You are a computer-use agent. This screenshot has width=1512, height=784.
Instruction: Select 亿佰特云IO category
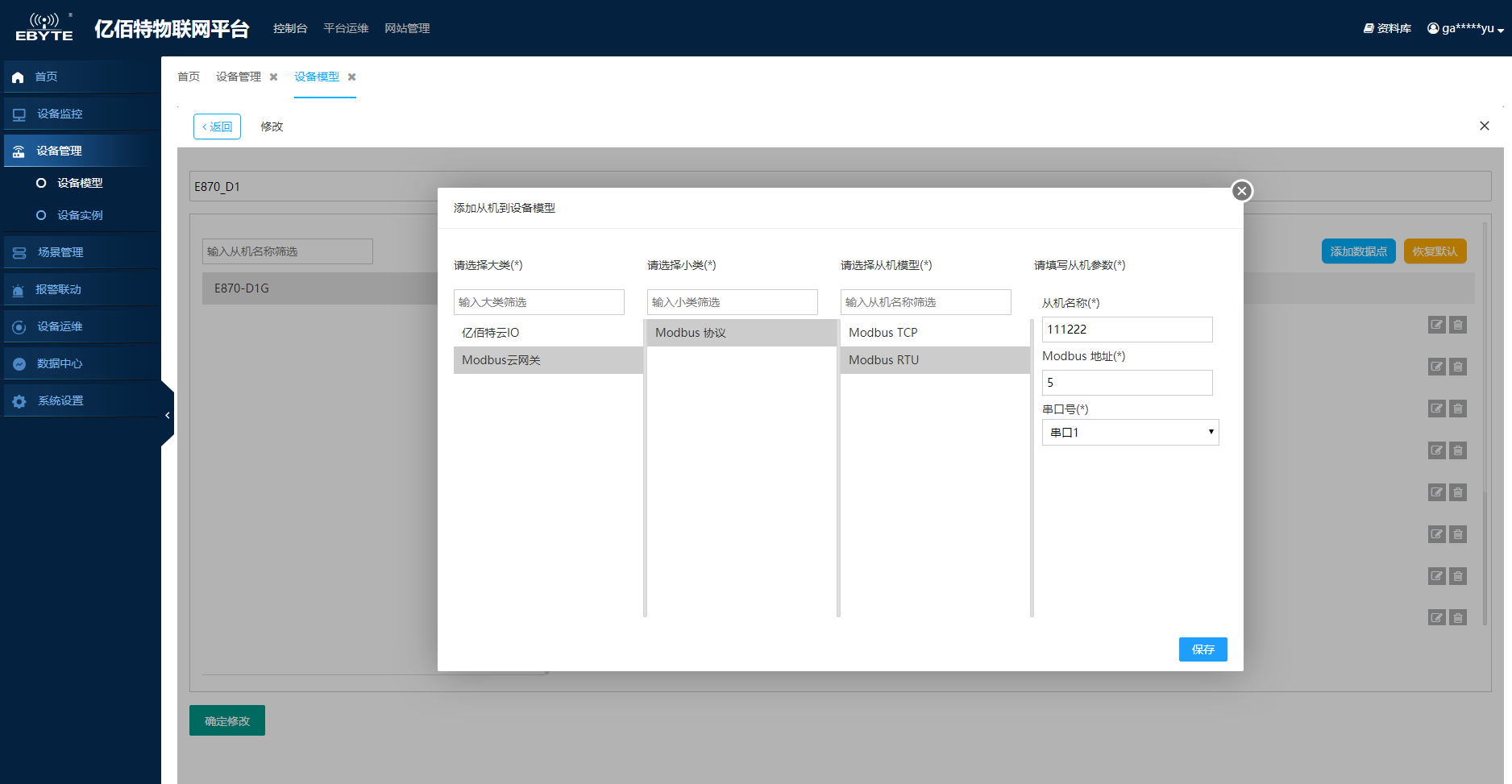491,333
